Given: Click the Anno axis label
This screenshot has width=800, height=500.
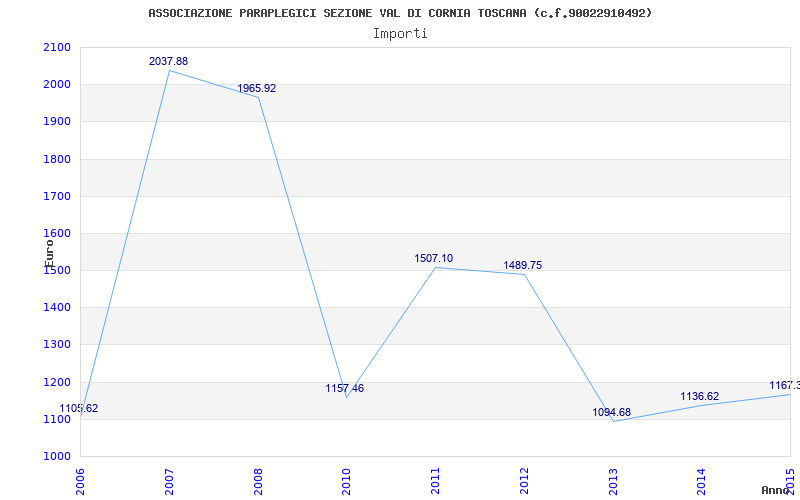Looking at the screenshot, I should (775, 490).
